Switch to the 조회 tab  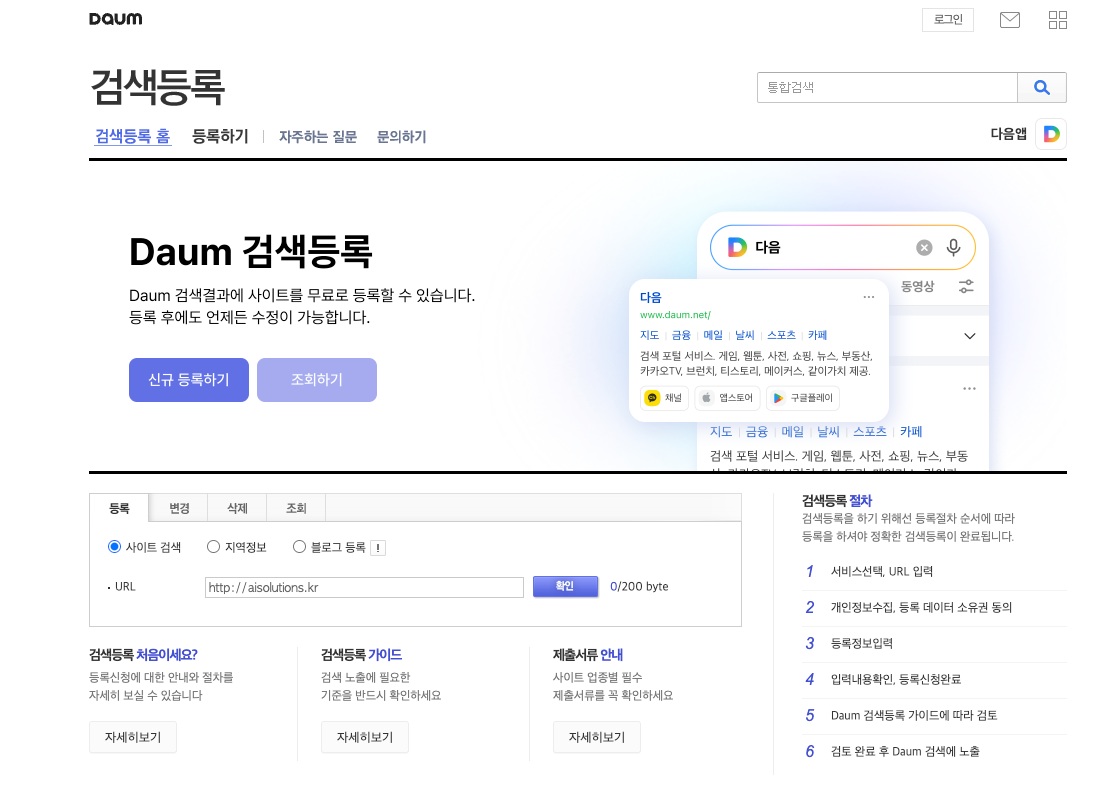tap(296, 508)
